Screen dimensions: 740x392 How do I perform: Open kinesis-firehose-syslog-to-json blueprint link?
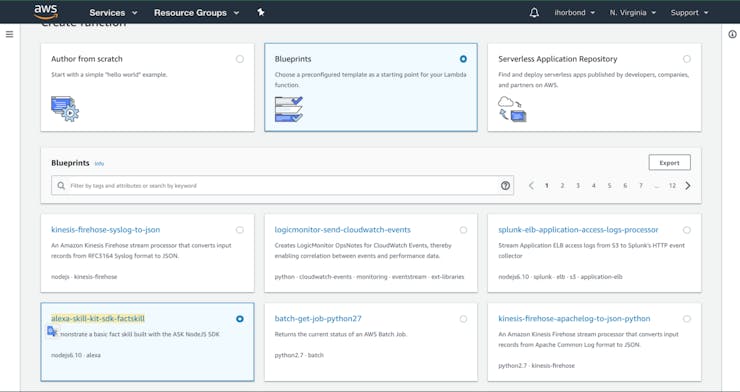click(x=105, y=230)
